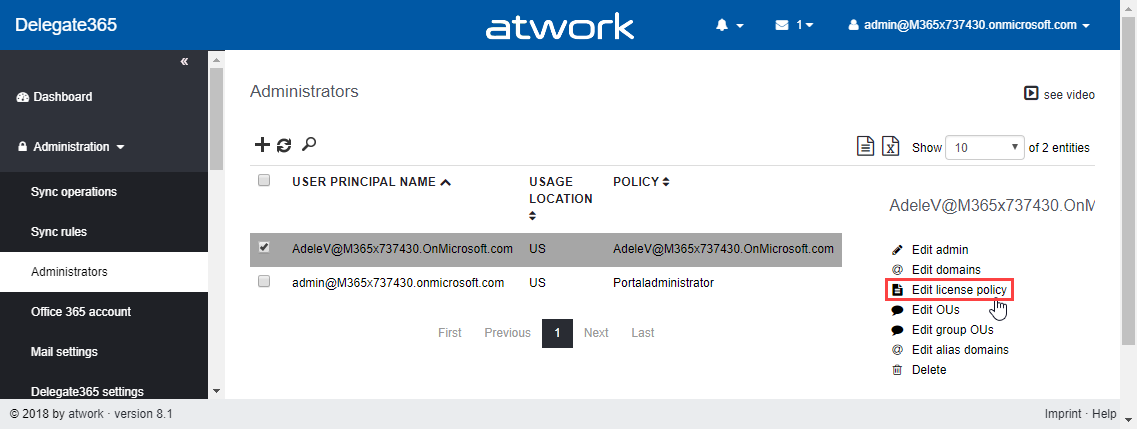Click the page scrollbar up arrow
Image resolution: width=1137 pixels, height=429 pixels.
tap(1129, 7)
